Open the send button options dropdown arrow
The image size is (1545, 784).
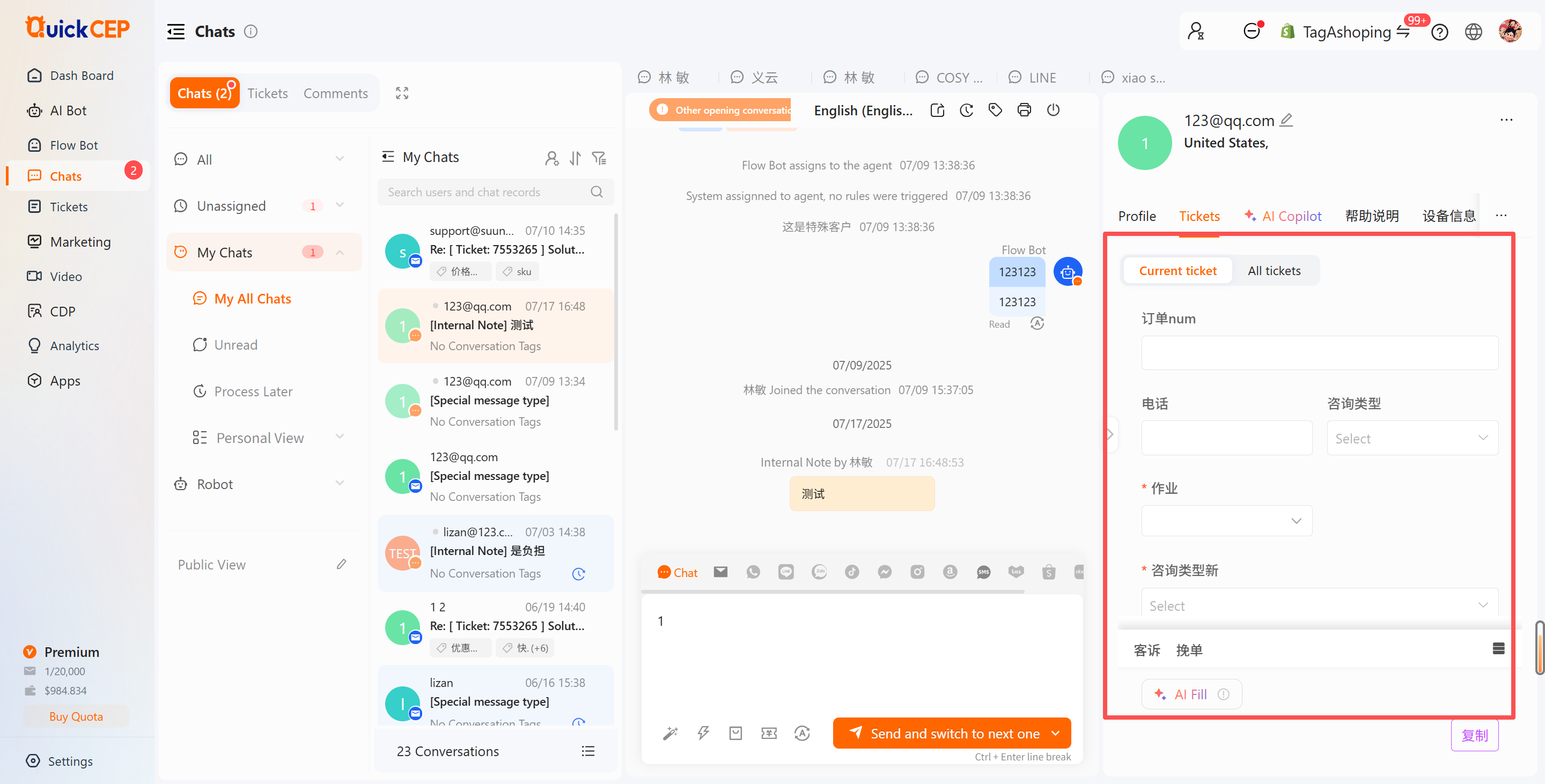pyautogui.click(x=1056, y=733)
